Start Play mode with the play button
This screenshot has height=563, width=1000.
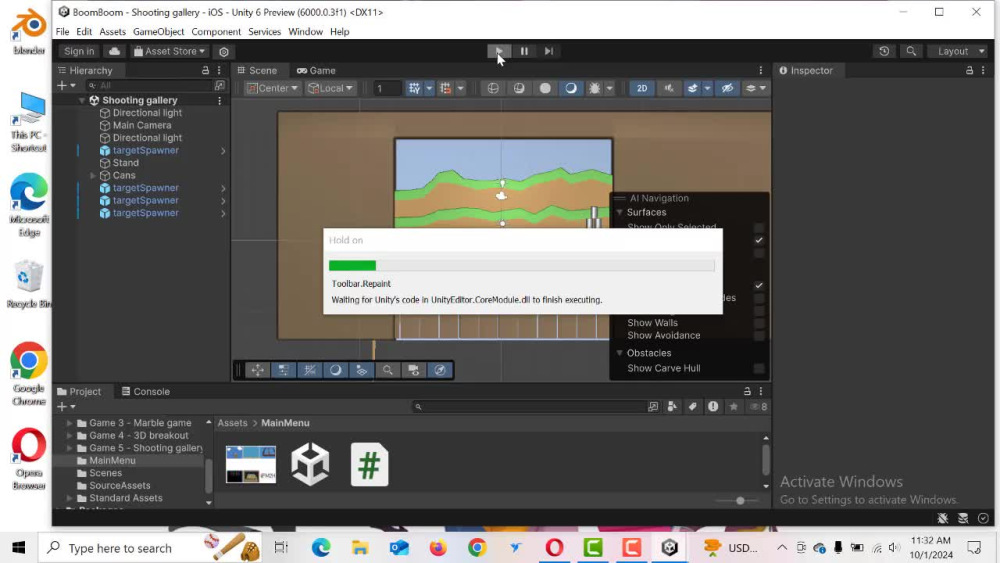(499, 51)
